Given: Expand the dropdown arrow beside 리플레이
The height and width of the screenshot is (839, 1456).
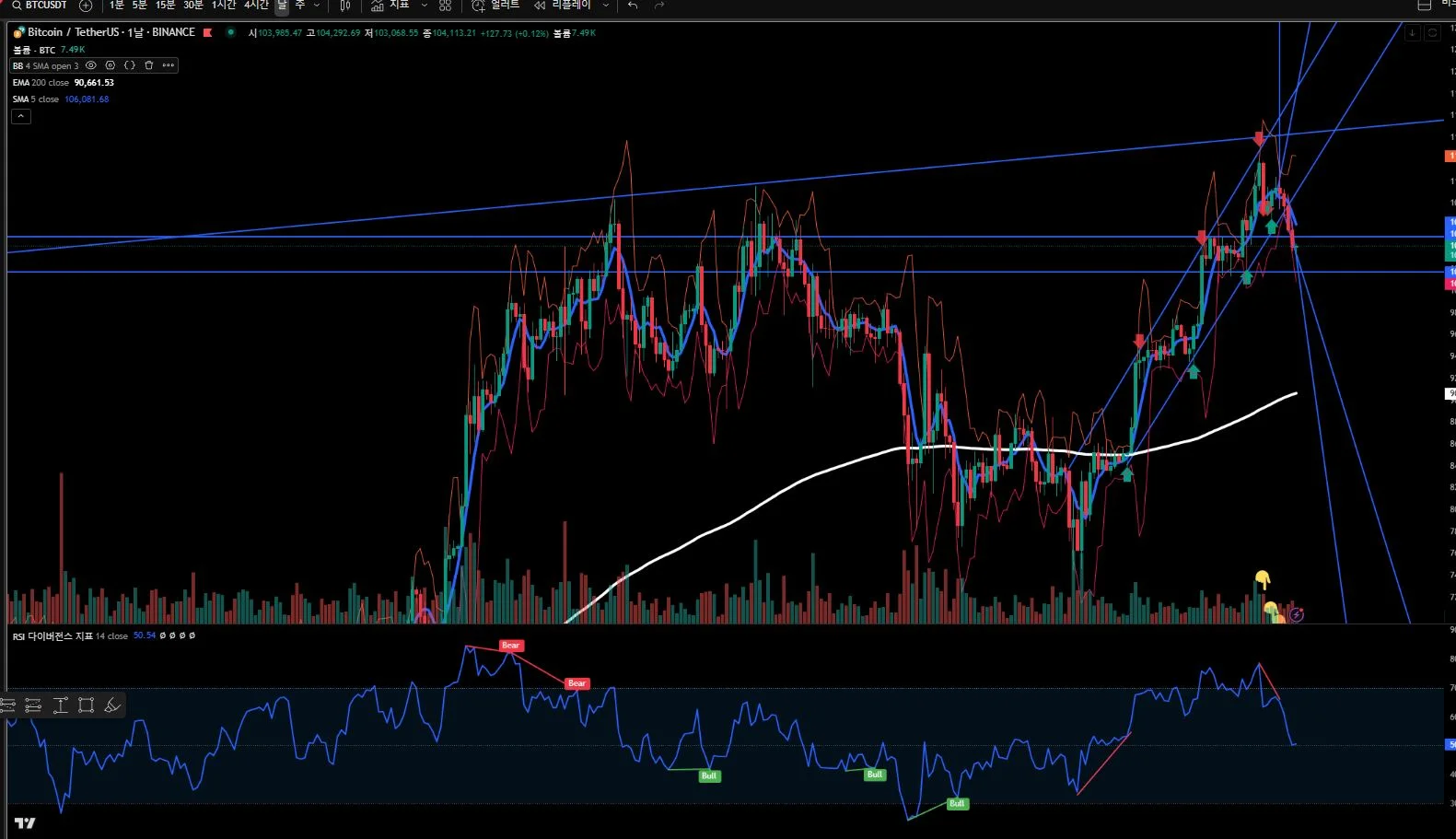Looking at the screenshot, I should tap(605, 6).
